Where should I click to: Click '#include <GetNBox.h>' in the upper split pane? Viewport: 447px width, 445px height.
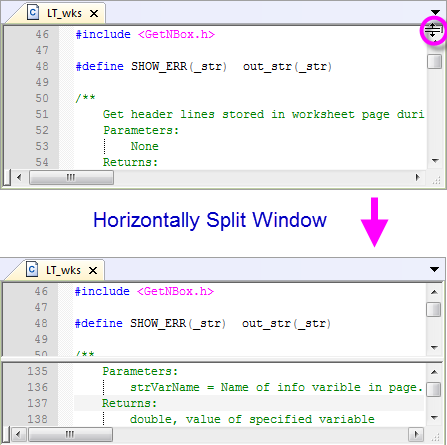(144, 291)
